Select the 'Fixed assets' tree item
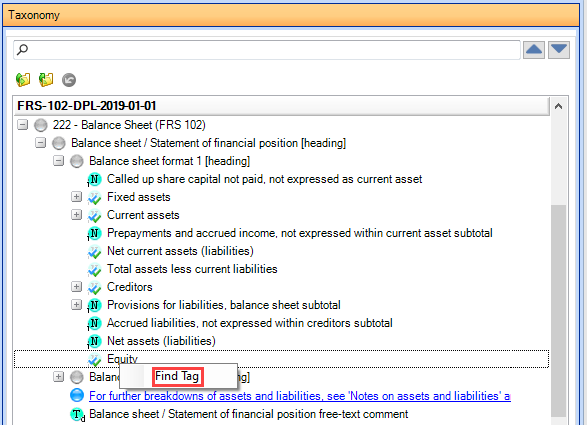The height and width of the screenshot is (425, 587). click(x=139, y=197)
